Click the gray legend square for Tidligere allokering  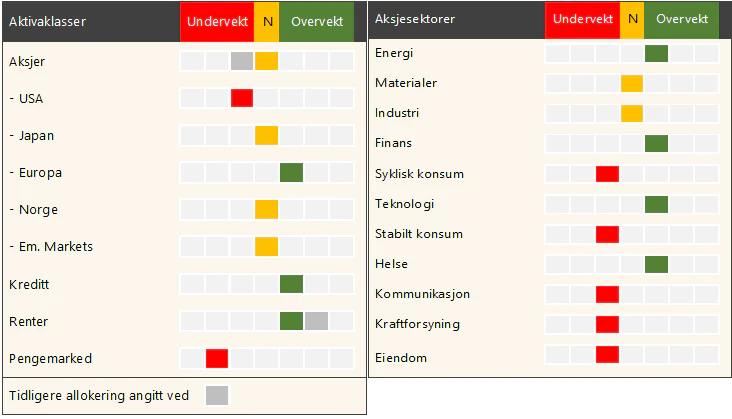pos(217,395)
